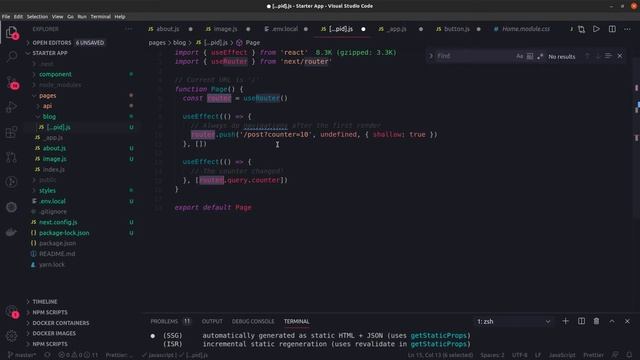Open the about.js editor tab
The width and height of the screenshot is (640, 360).
tap(168, 29)
